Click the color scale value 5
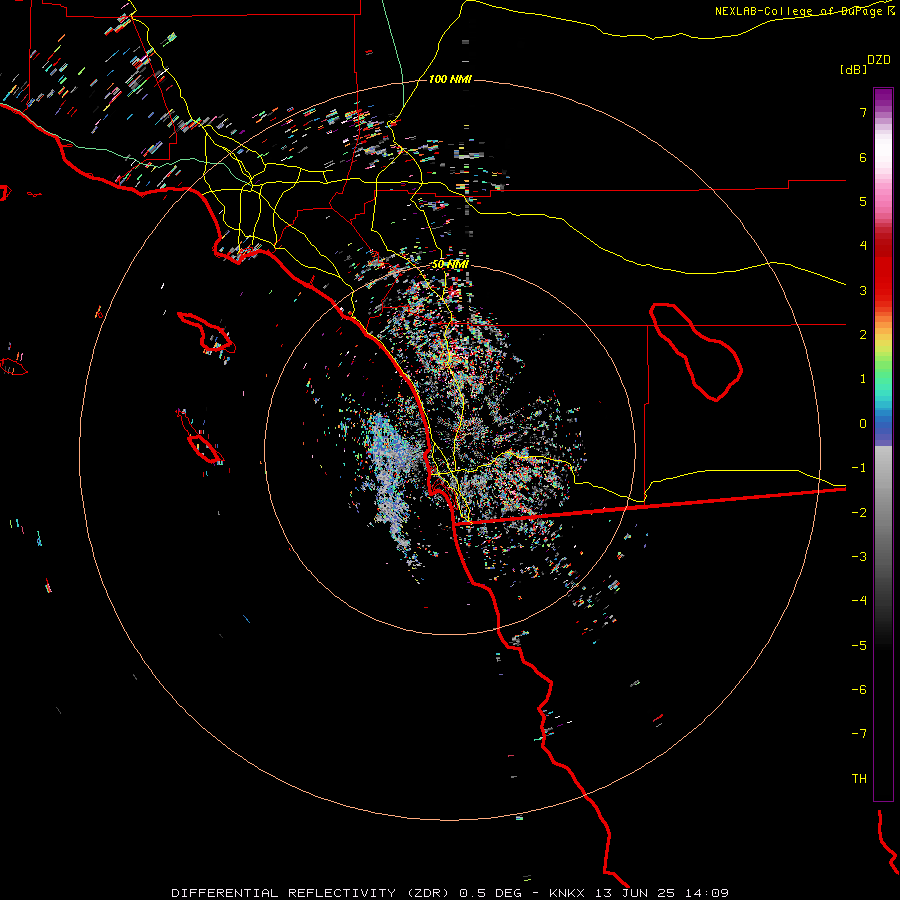Image resolution: width=900 pixels, height=900 pixels. [863, 201]
